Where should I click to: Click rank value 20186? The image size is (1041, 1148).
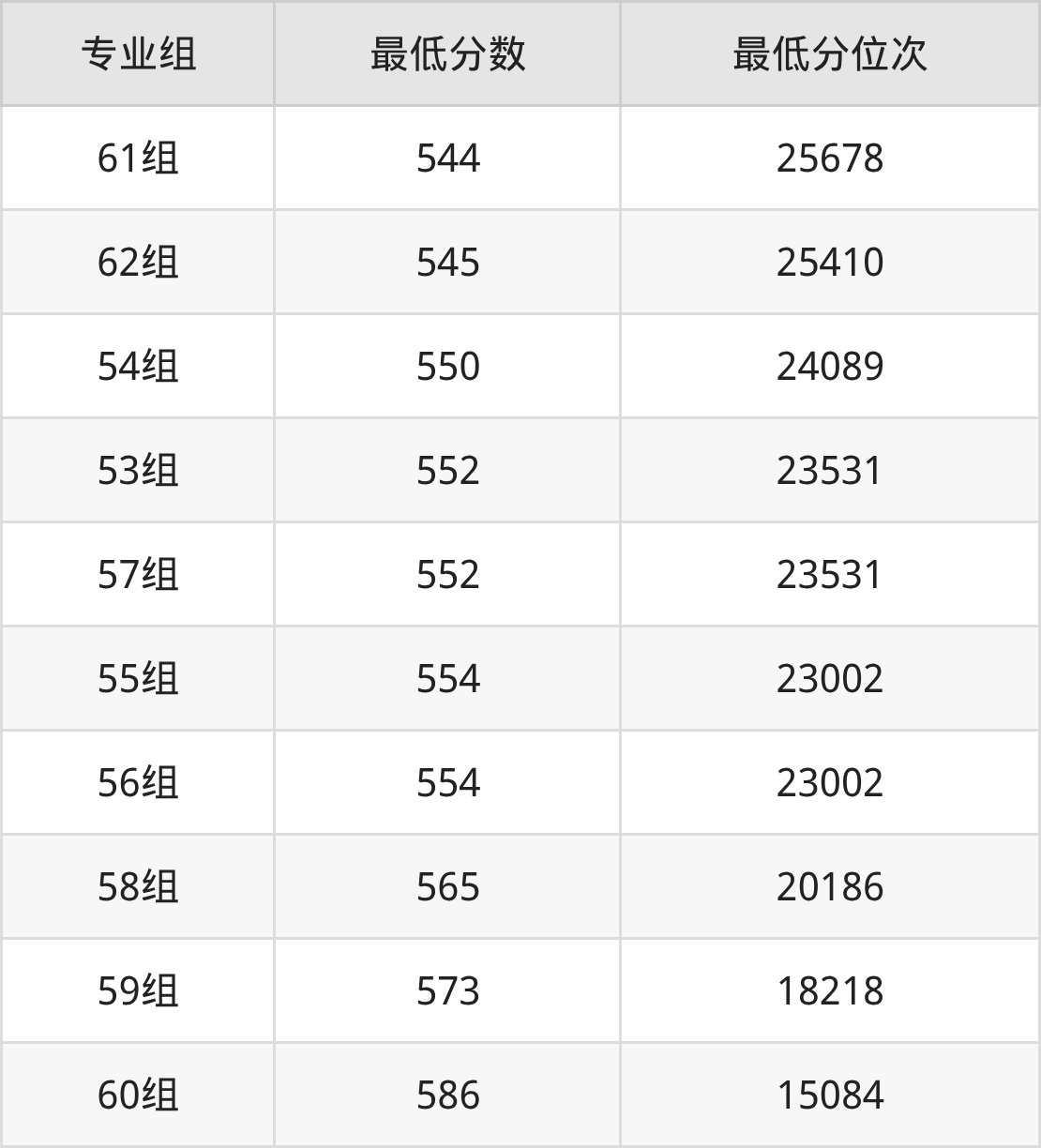tap(829, 886)
